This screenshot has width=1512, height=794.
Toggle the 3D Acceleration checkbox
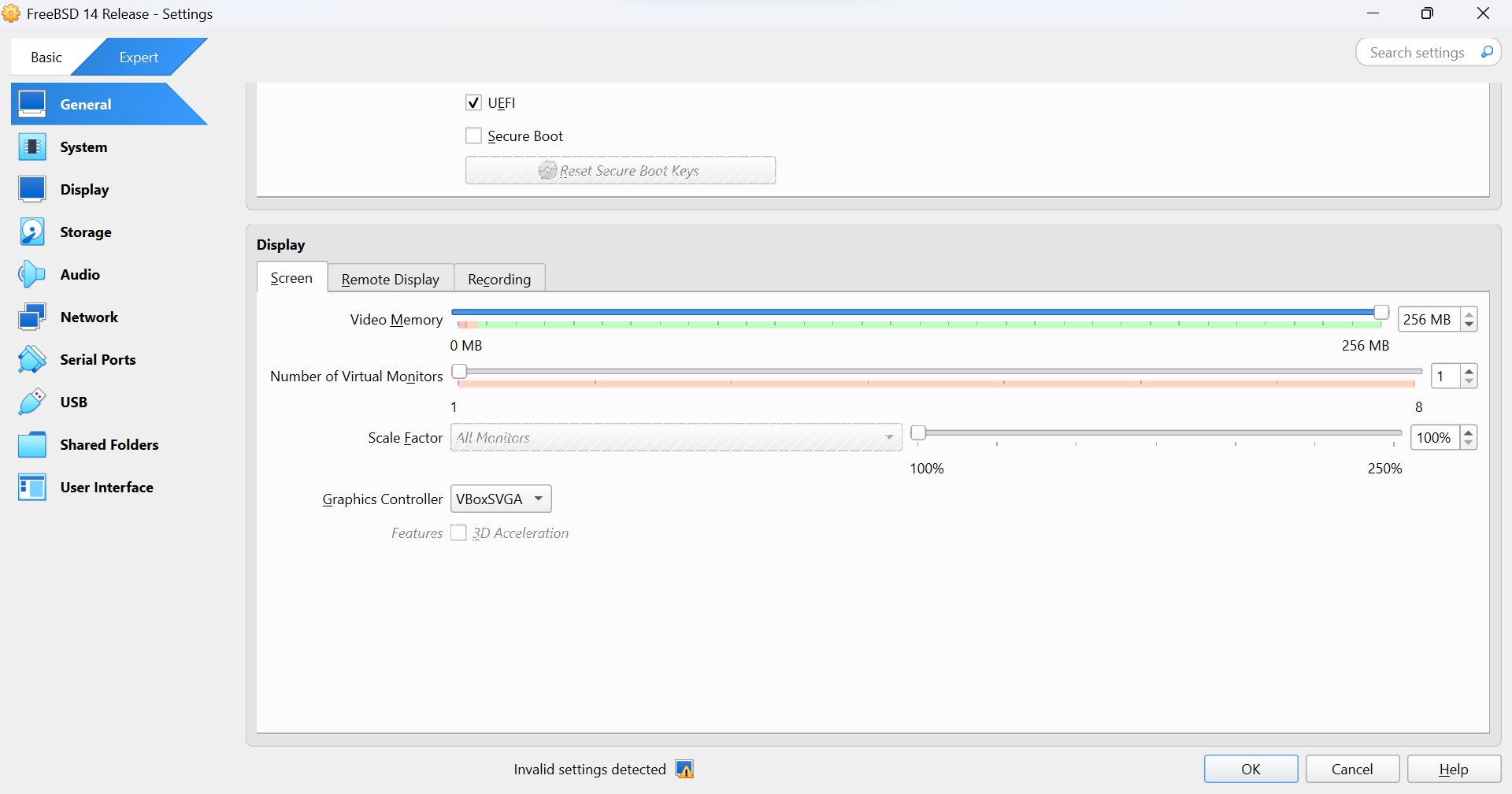[x=458, y=533]
